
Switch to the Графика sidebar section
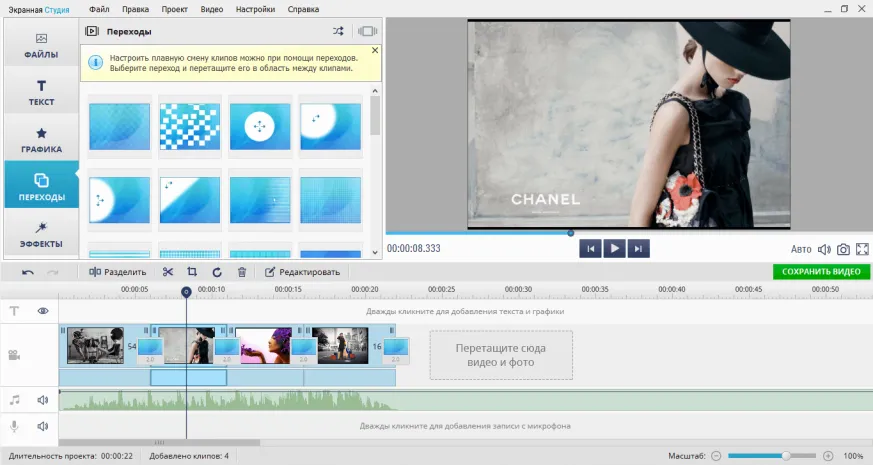click(x=41, y=140)
